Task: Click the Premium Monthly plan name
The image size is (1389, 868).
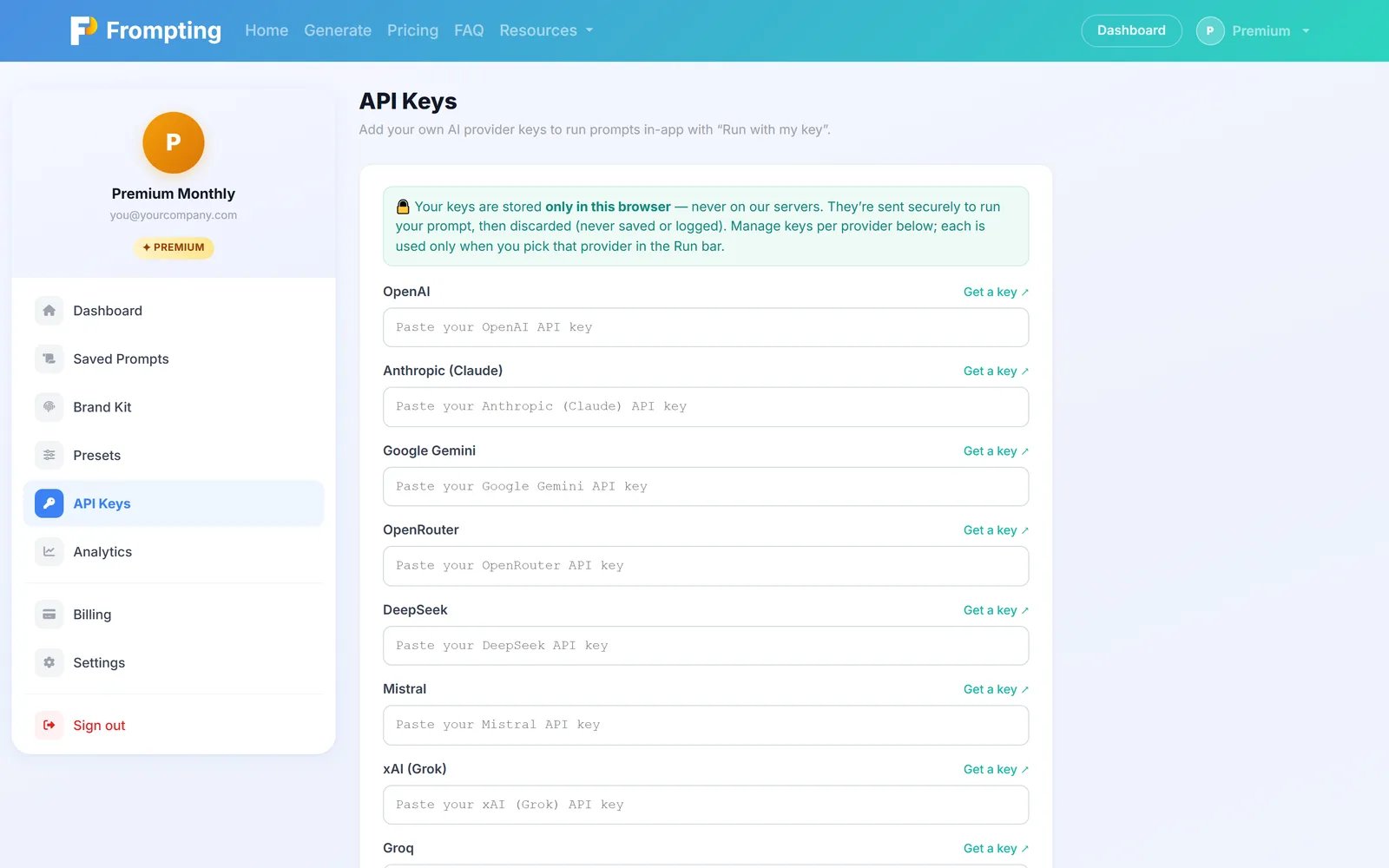Action: coord(174,194)
